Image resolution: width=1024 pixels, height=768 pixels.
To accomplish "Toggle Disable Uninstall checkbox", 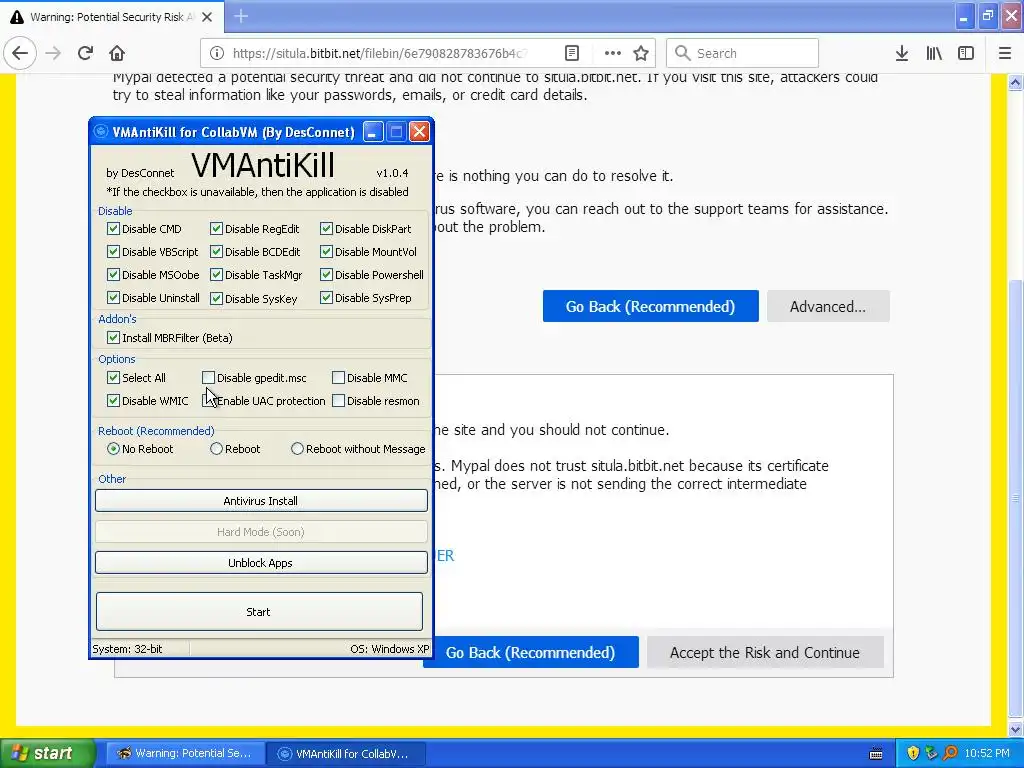I will (x=113, y=298).
